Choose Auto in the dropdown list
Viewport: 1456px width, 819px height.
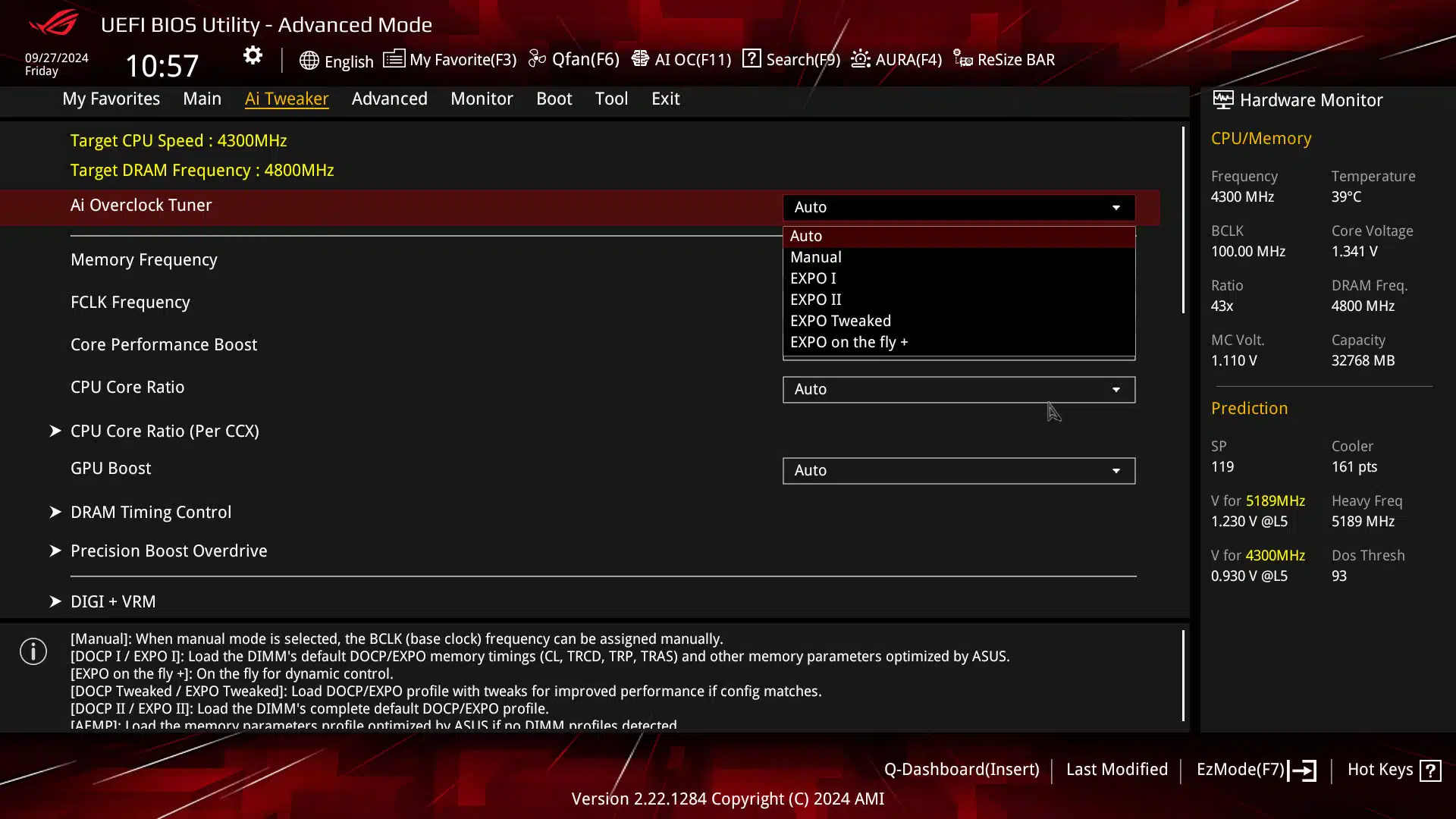tap(959, 237)
